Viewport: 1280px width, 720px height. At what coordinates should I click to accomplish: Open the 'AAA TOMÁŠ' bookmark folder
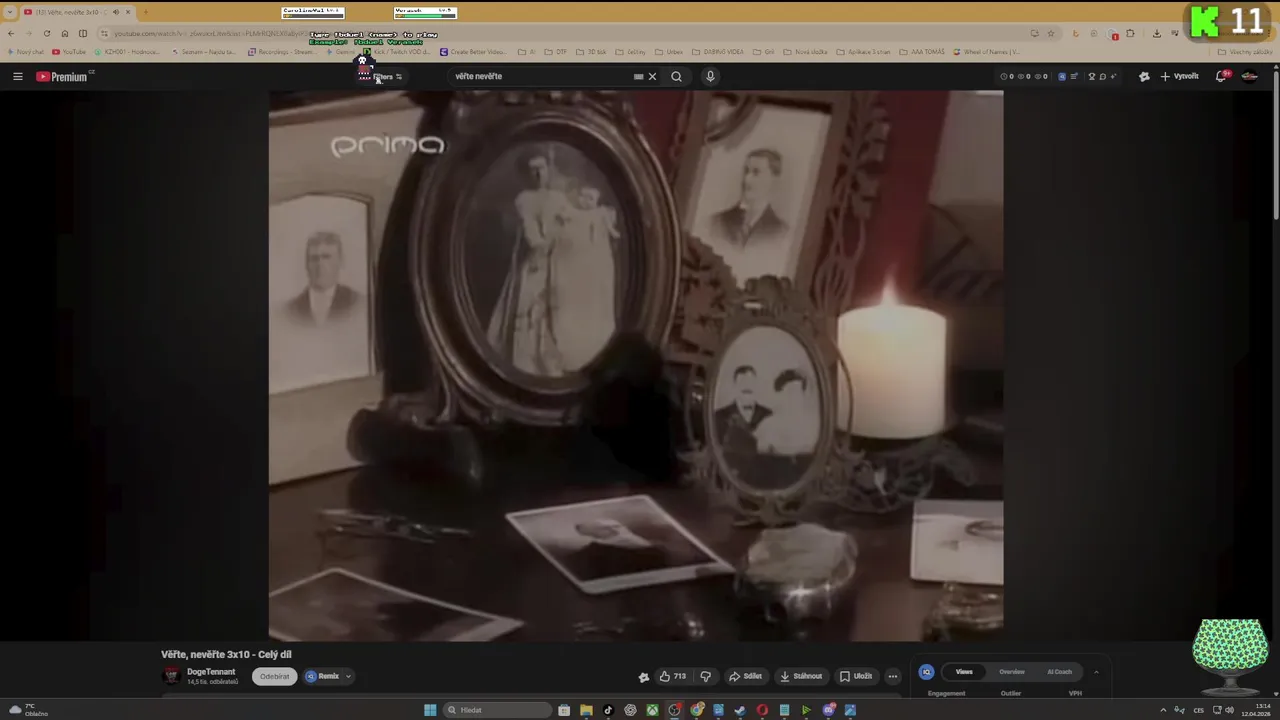(921, 52)
